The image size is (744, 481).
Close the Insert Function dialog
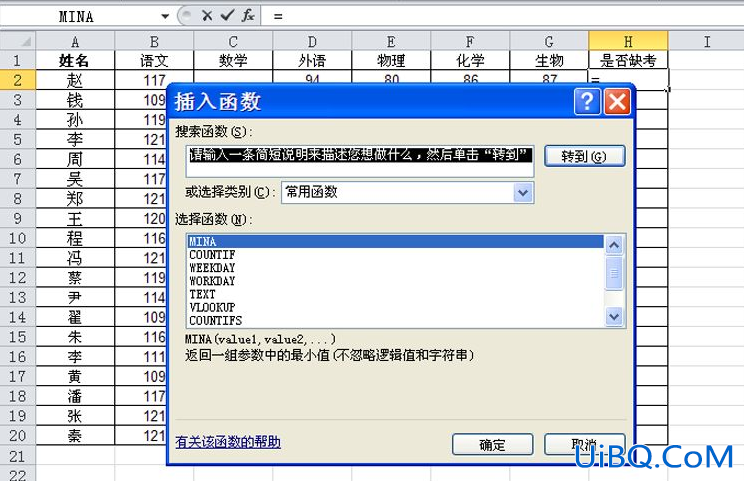pos(617,102)
